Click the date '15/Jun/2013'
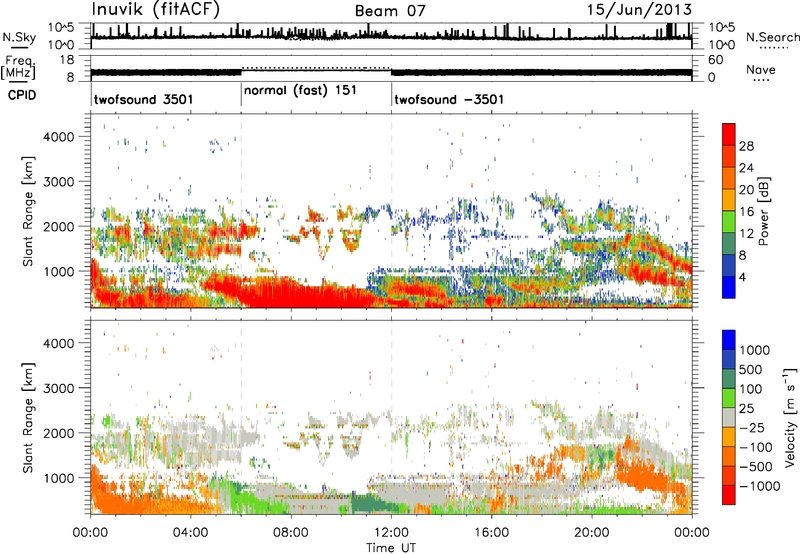800x554 pixels. coord(639,10)
